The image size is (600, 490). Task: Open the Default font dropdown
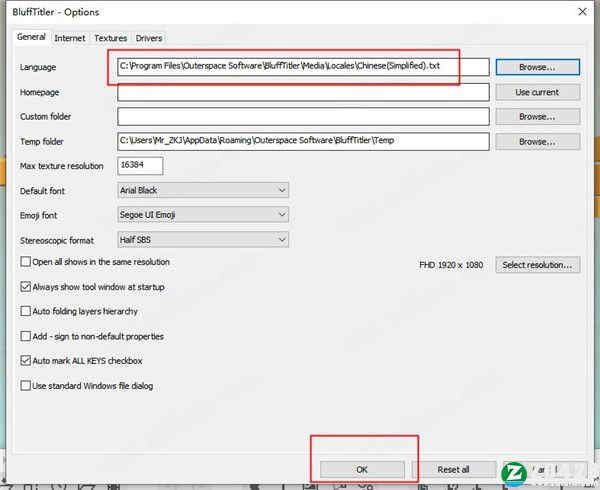(203, 190)
